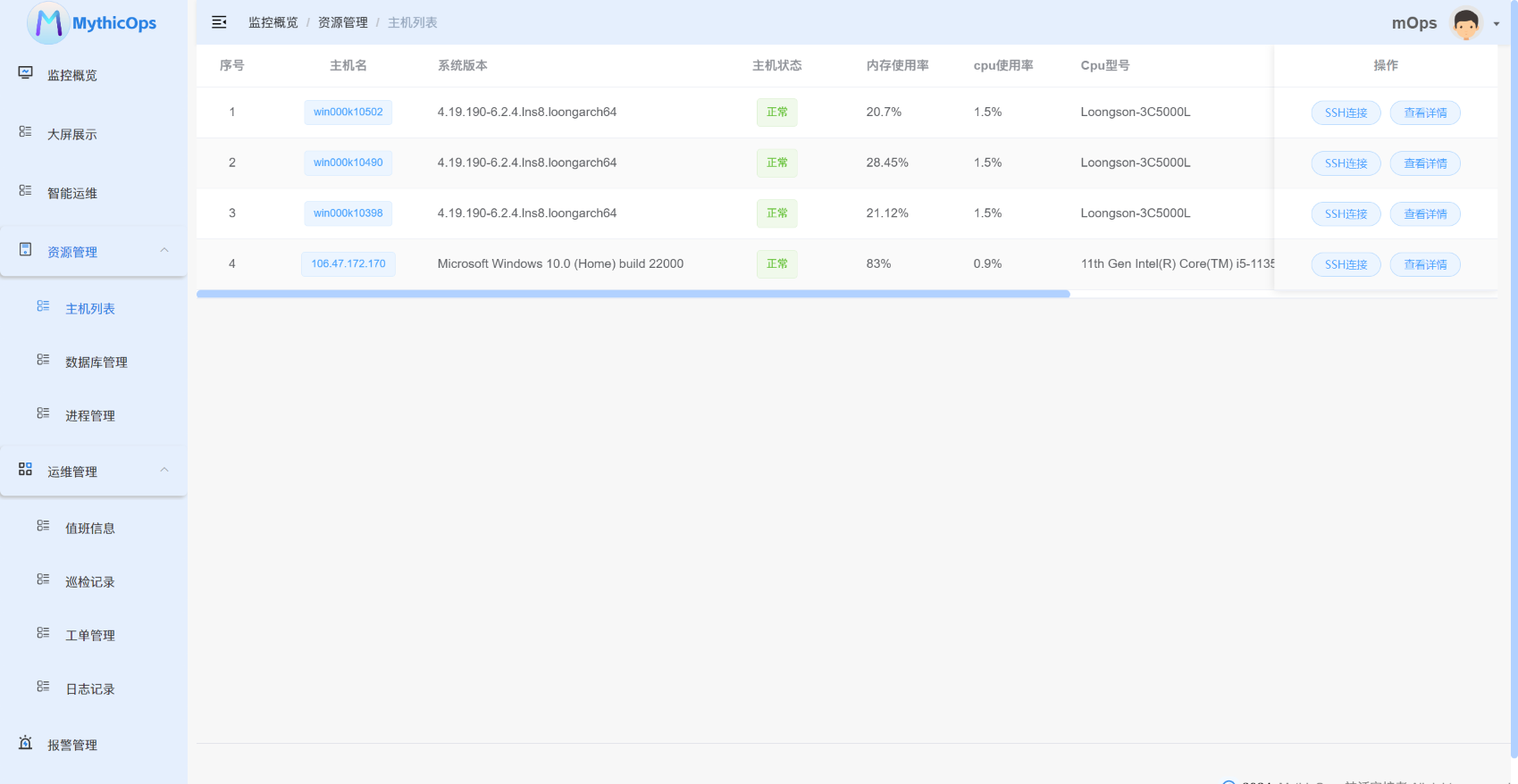Click the Cpu型号 column header
The image size is (1518, 784).
click(x=1105, y=65)
